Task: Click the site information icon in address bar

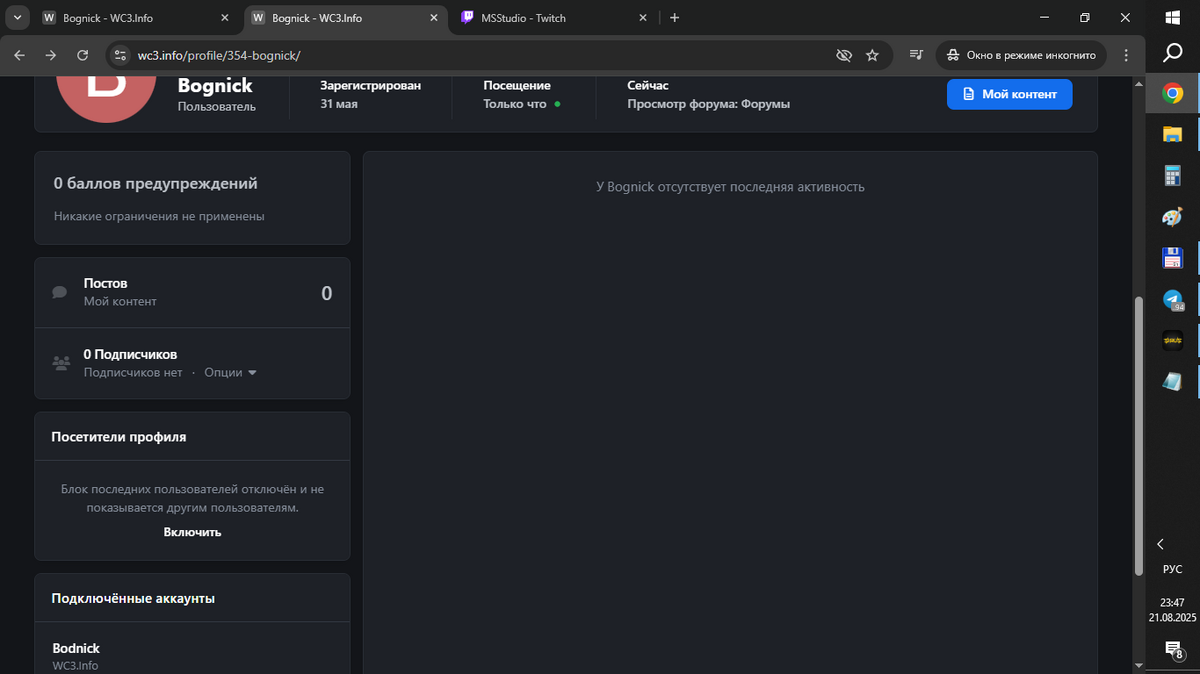Action: 120,55
